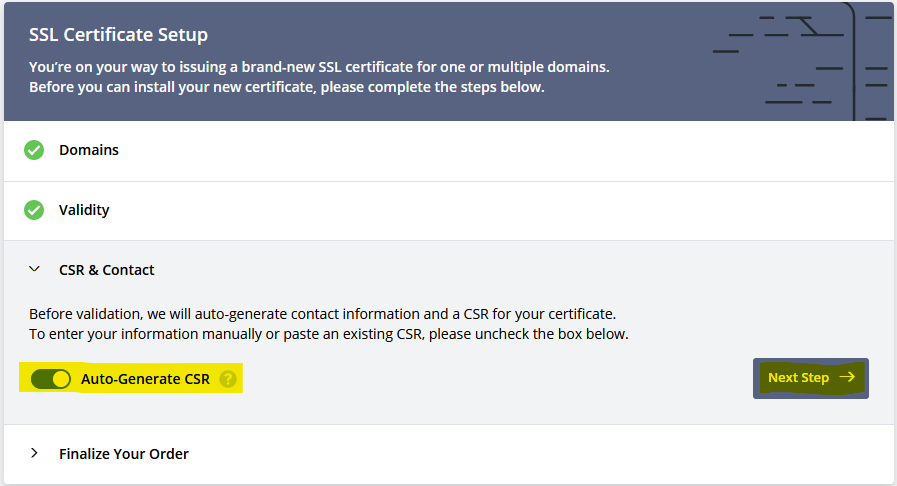The height and width of the screenshot is (486, 897).
Task: Open the help question mark for Auto-Generate CSR
Action: click(228, 379)
